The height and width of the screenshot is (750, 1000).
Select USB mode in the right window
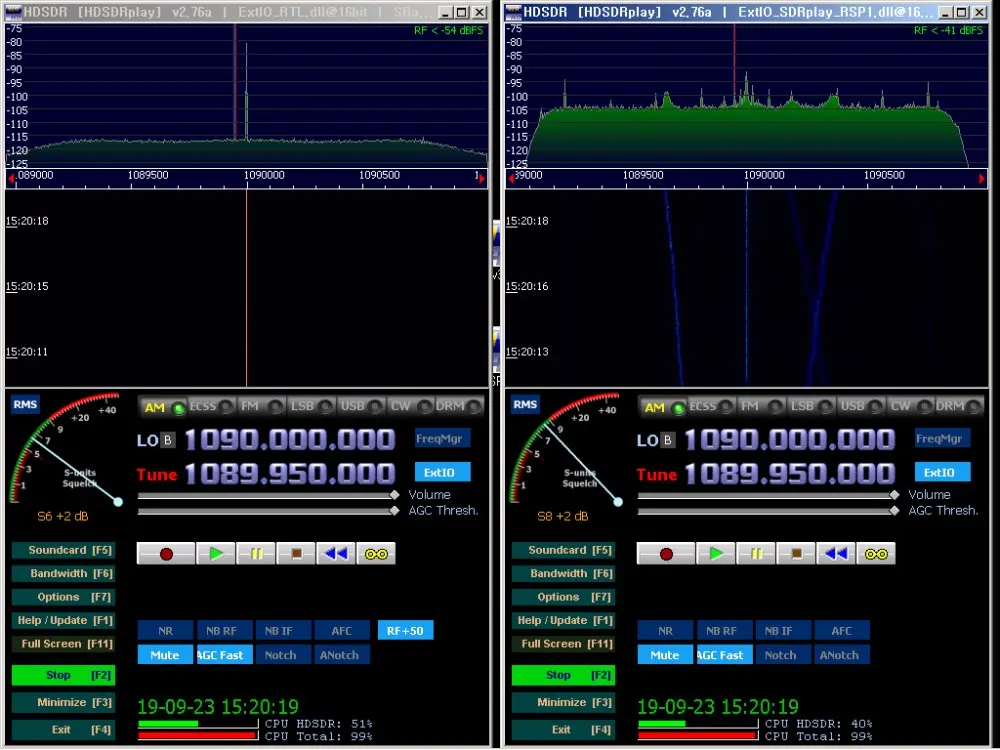point(862,406)
